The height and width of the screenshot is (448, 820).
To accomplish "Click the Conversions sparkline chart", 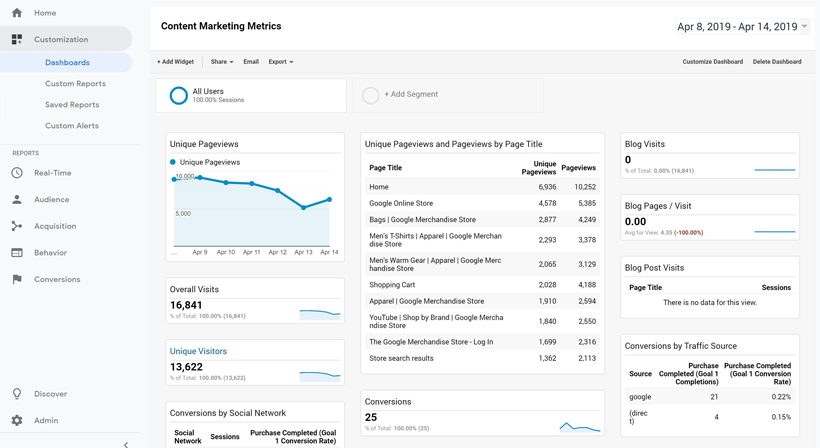I will [x=580, y=427].
